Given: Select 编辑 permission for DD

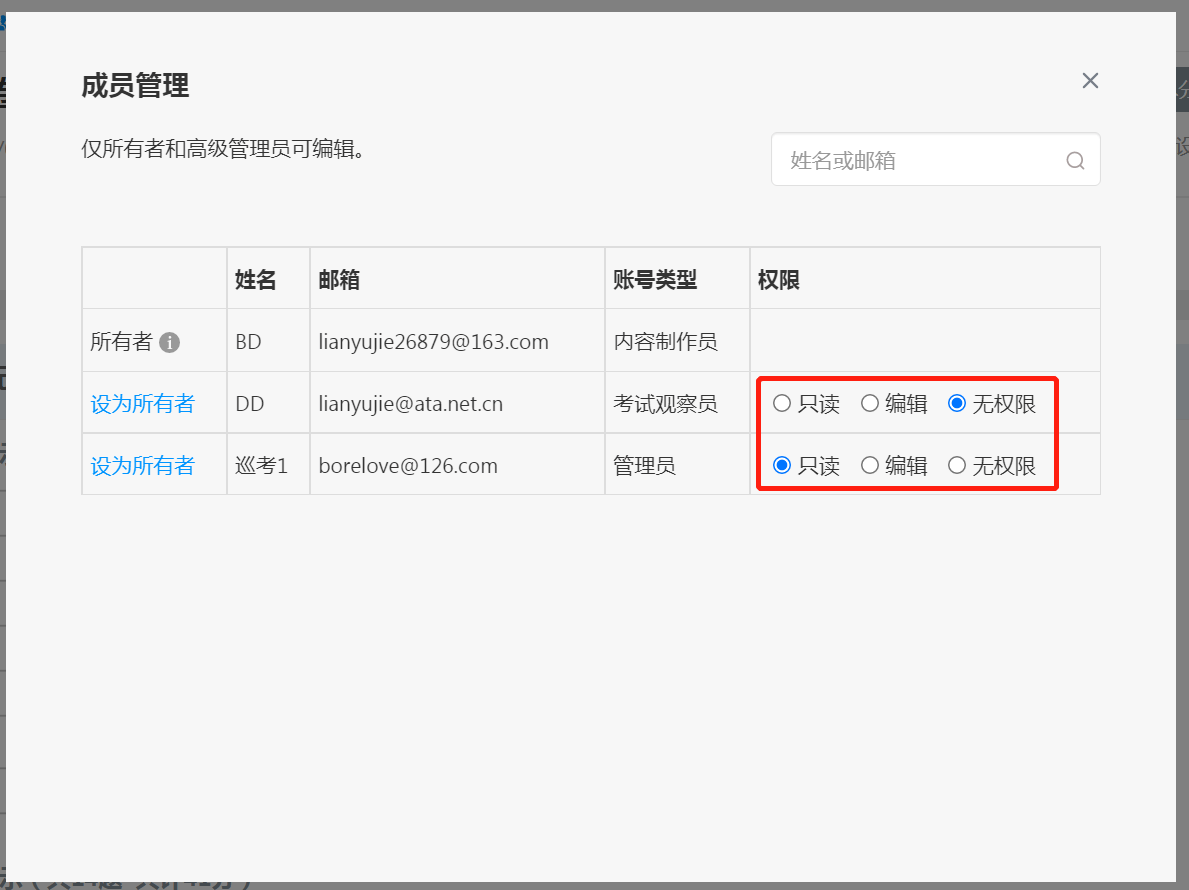Looking at the screenshot, I should point(870,403).
